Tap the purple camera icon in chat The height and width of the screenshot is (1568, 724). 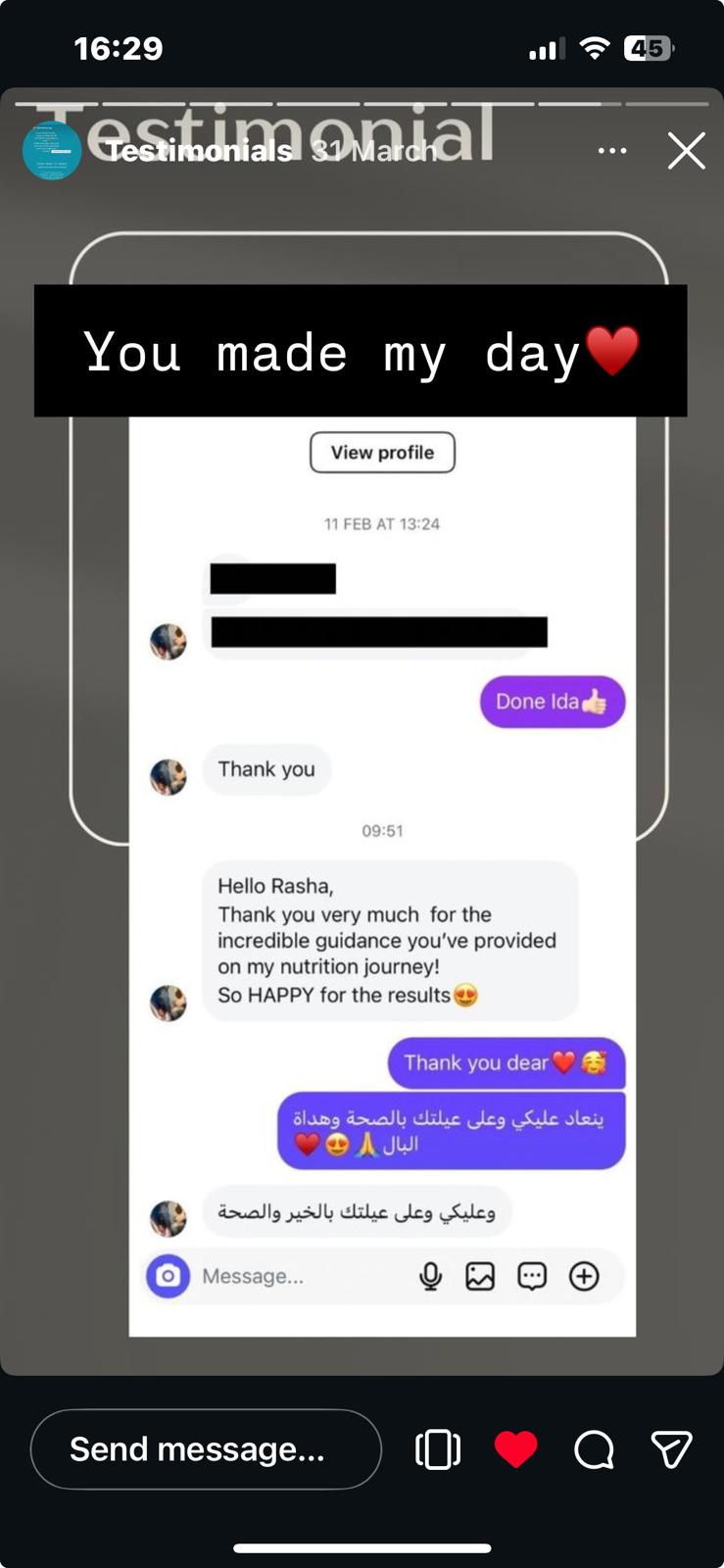coord(169,1276)
